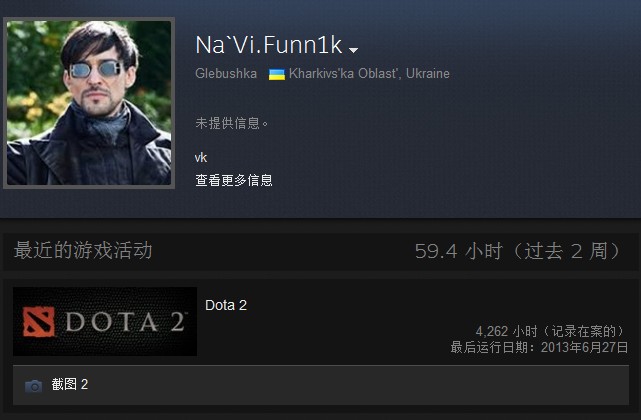
Task: Click the profile avatar picture
Action: (x=89, y=103)
